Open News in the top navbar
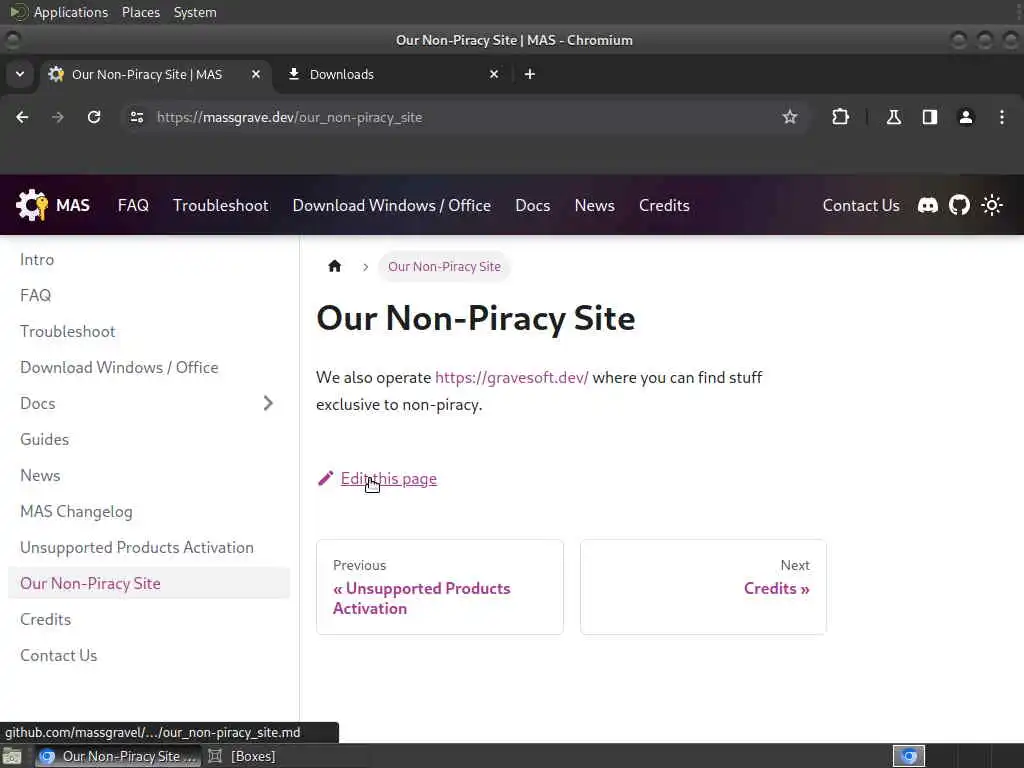This screenshot has width=1024, height=768. [594, 206]
